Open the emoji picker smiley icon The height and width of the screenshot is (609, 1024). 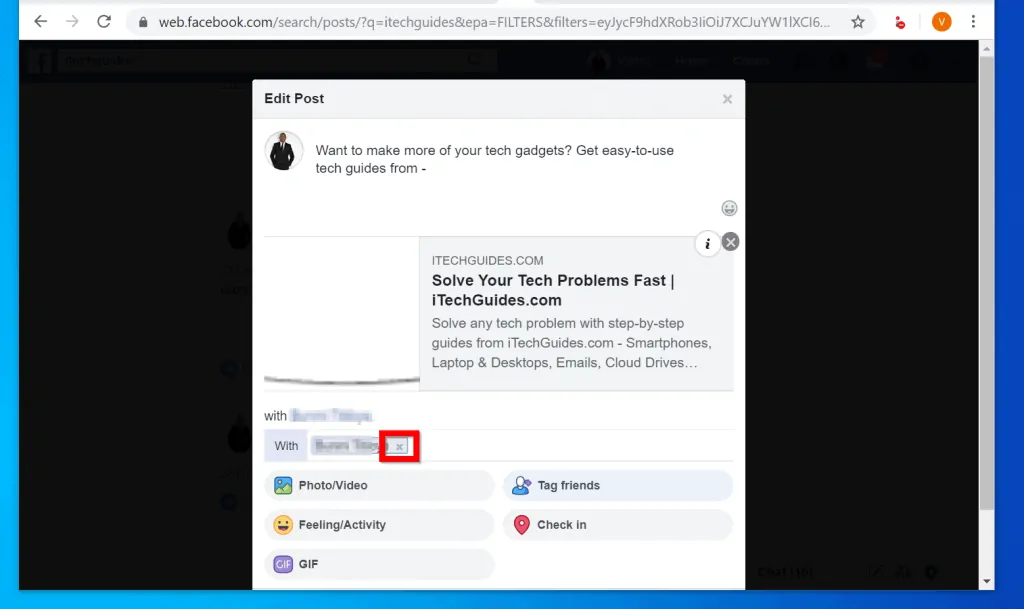click(x=729, y=208)
